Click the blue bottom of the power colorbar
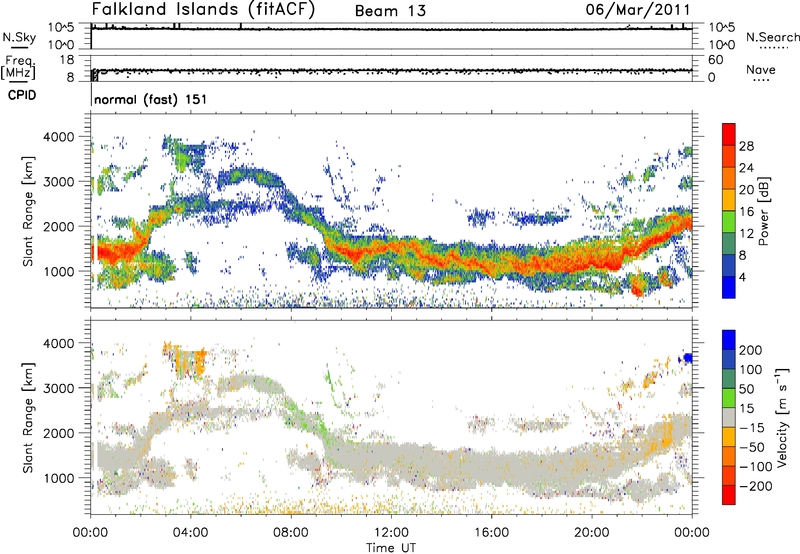The width and height of the screenshot is (800, 554). (x=729, y=287)
